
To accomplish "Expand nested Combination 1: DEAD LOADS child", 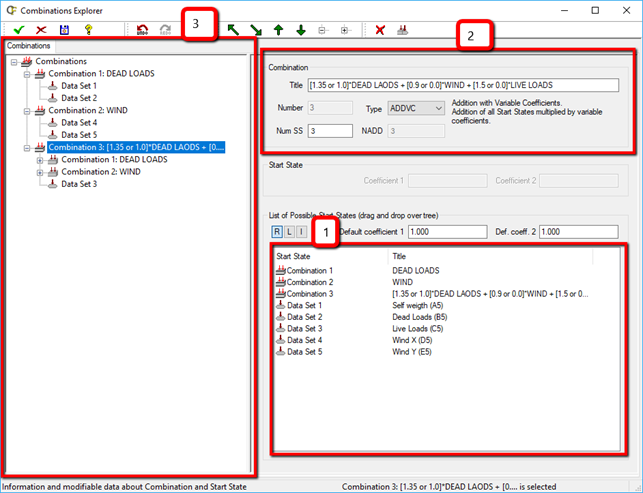I will tap(40, 161).
